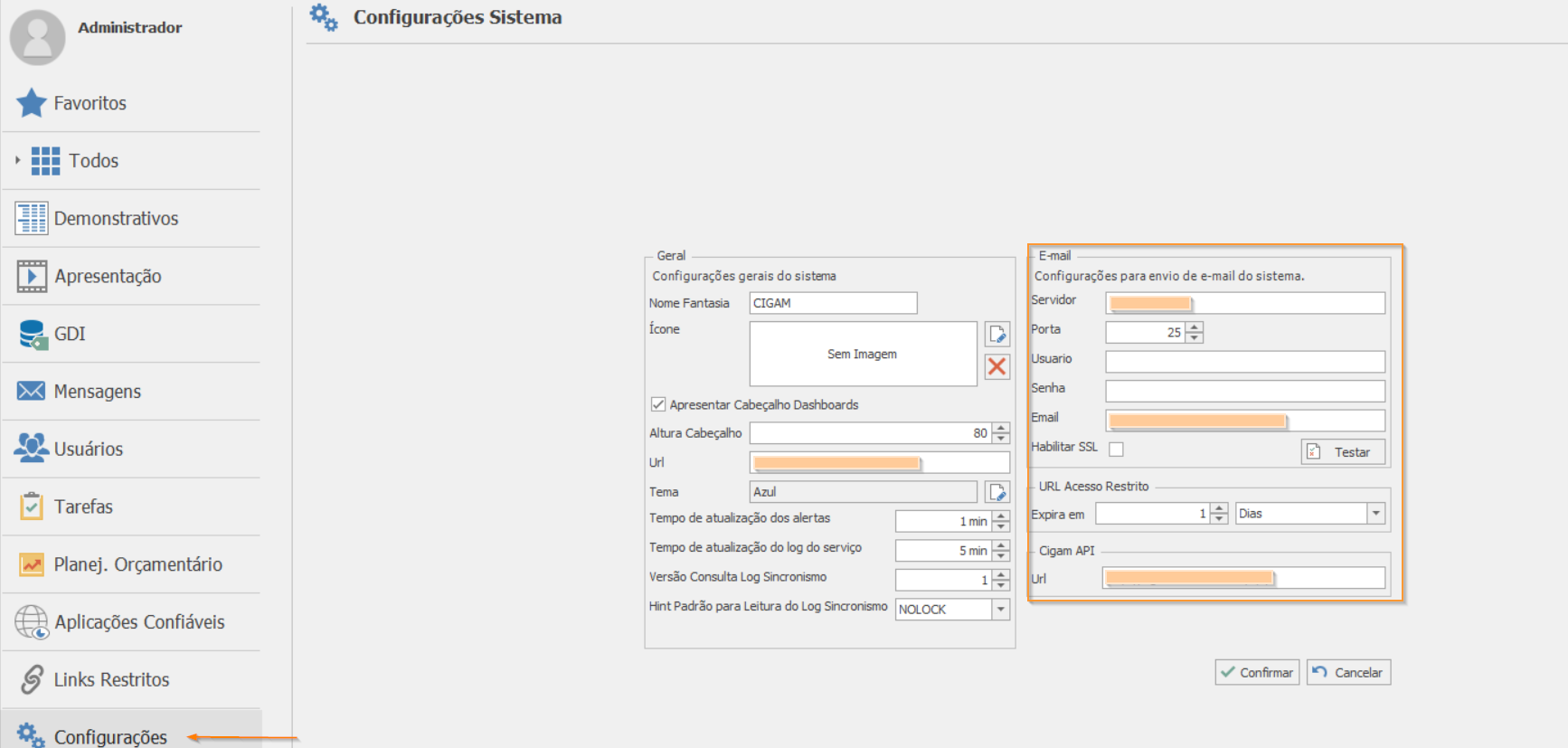This screenshot has height=748, width=1568.
Task: Open Mensagens envelope icon
Action: pyautogui.click(x=32, y=391)
